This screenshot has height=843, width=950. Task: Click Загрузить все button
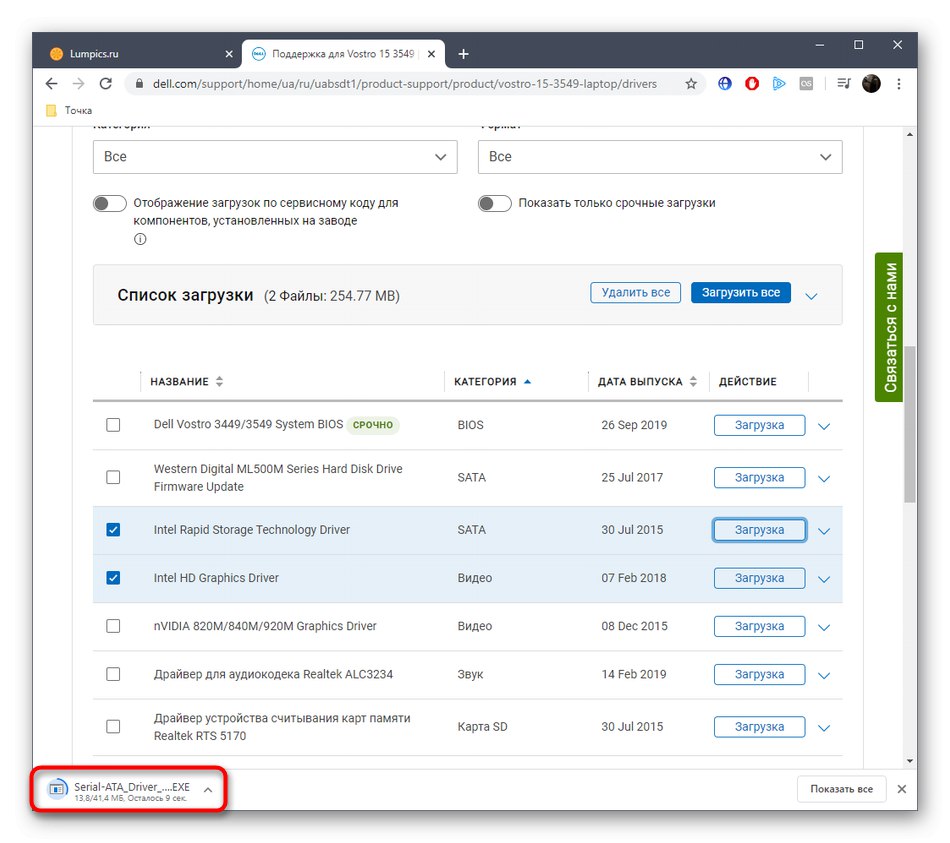740,293
